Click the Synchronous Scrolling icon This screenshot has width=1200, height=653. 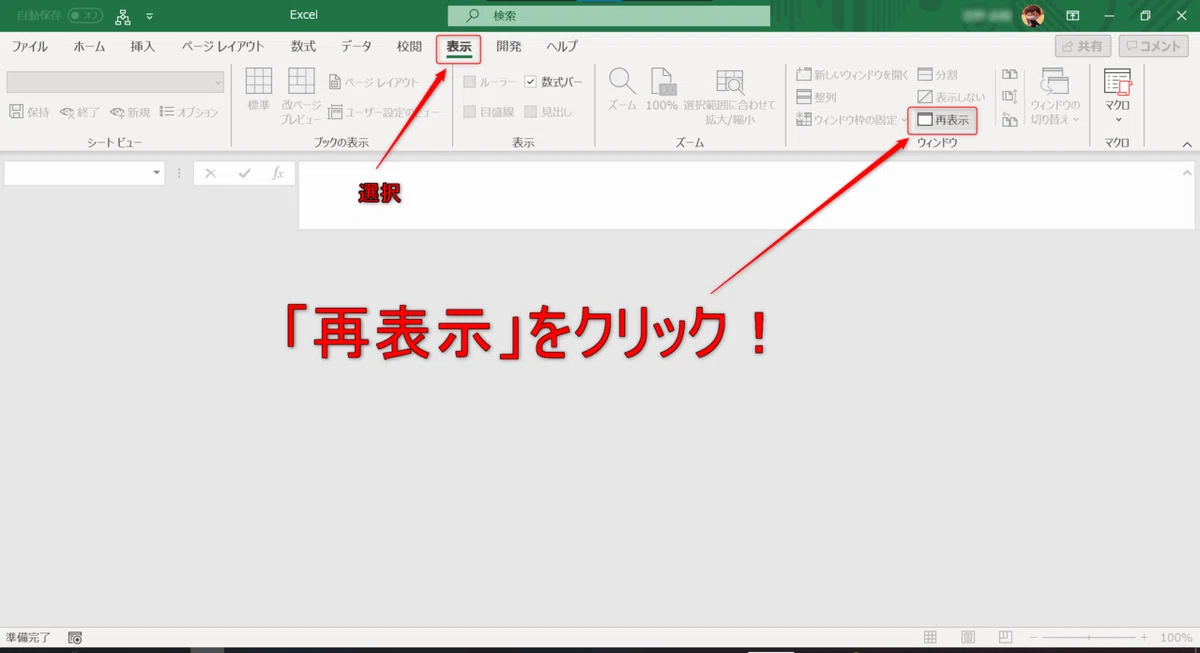click(x=1009, y=97)
